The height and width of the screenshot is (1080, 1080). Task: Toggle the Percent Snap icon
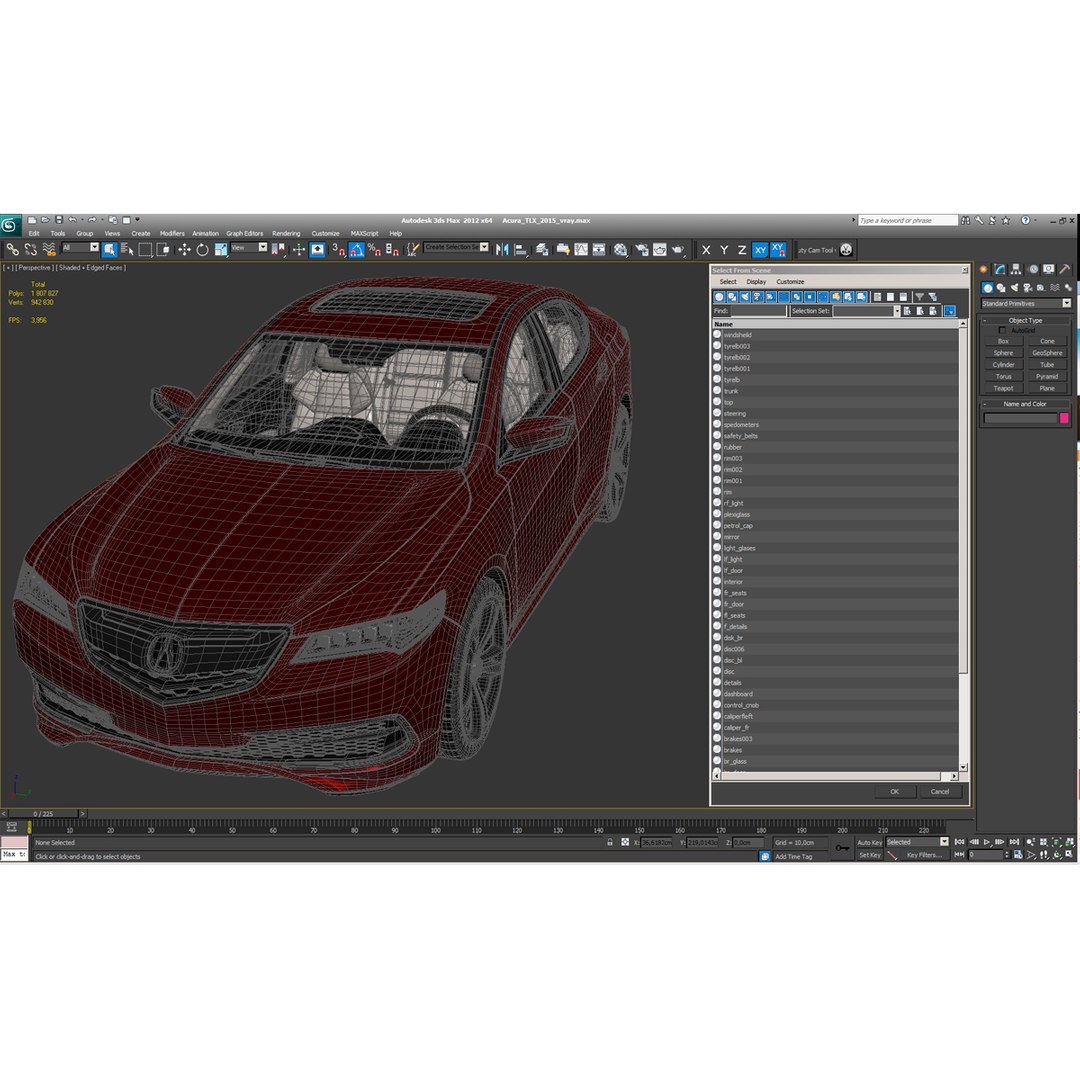coord(374,249)
